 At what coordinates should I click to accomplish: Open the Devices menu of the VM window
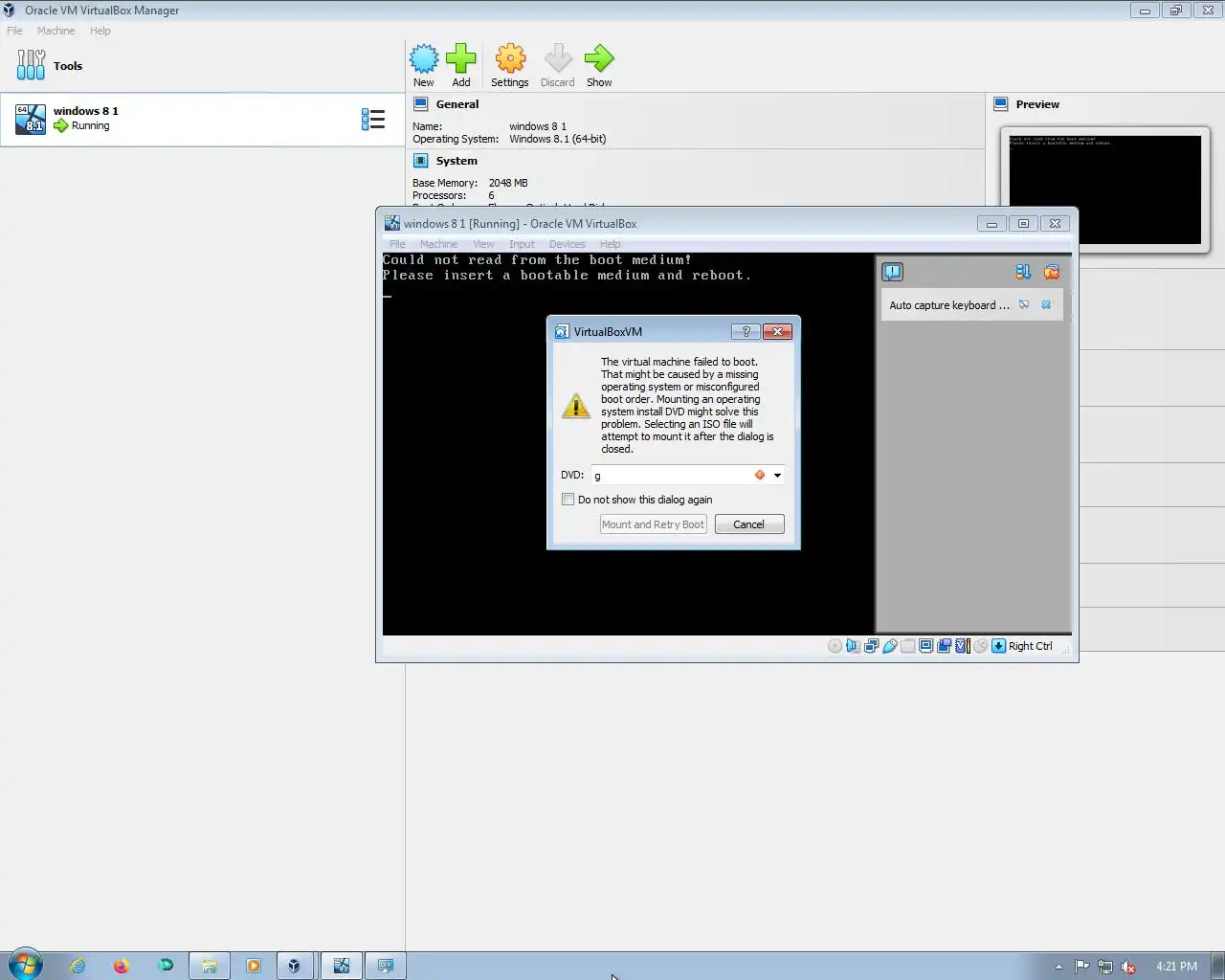[567, 244]
